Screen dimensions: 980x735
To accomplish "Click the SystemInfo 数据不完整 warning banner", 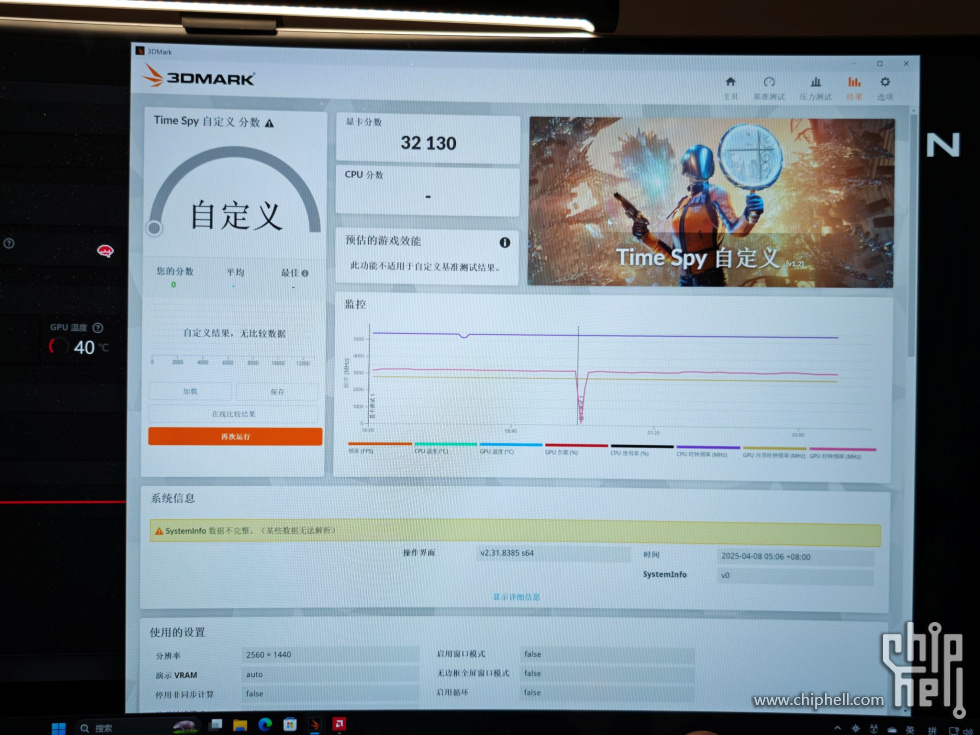I will point(515,532).
